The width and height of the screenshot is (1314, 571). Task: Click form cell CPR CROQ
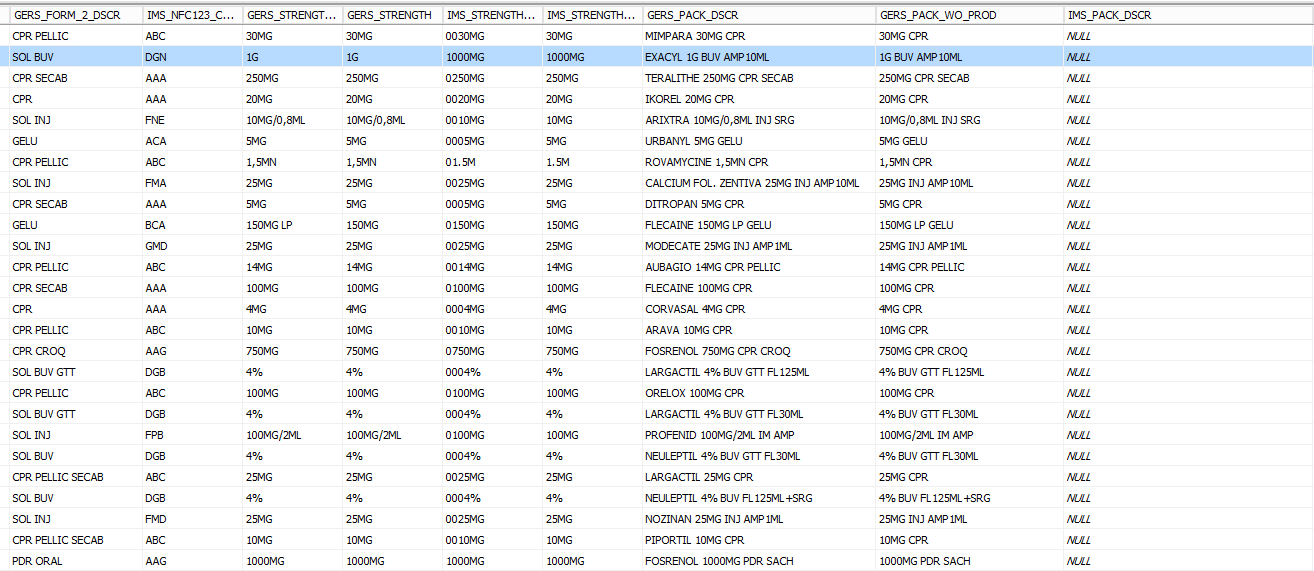(74, 351)
